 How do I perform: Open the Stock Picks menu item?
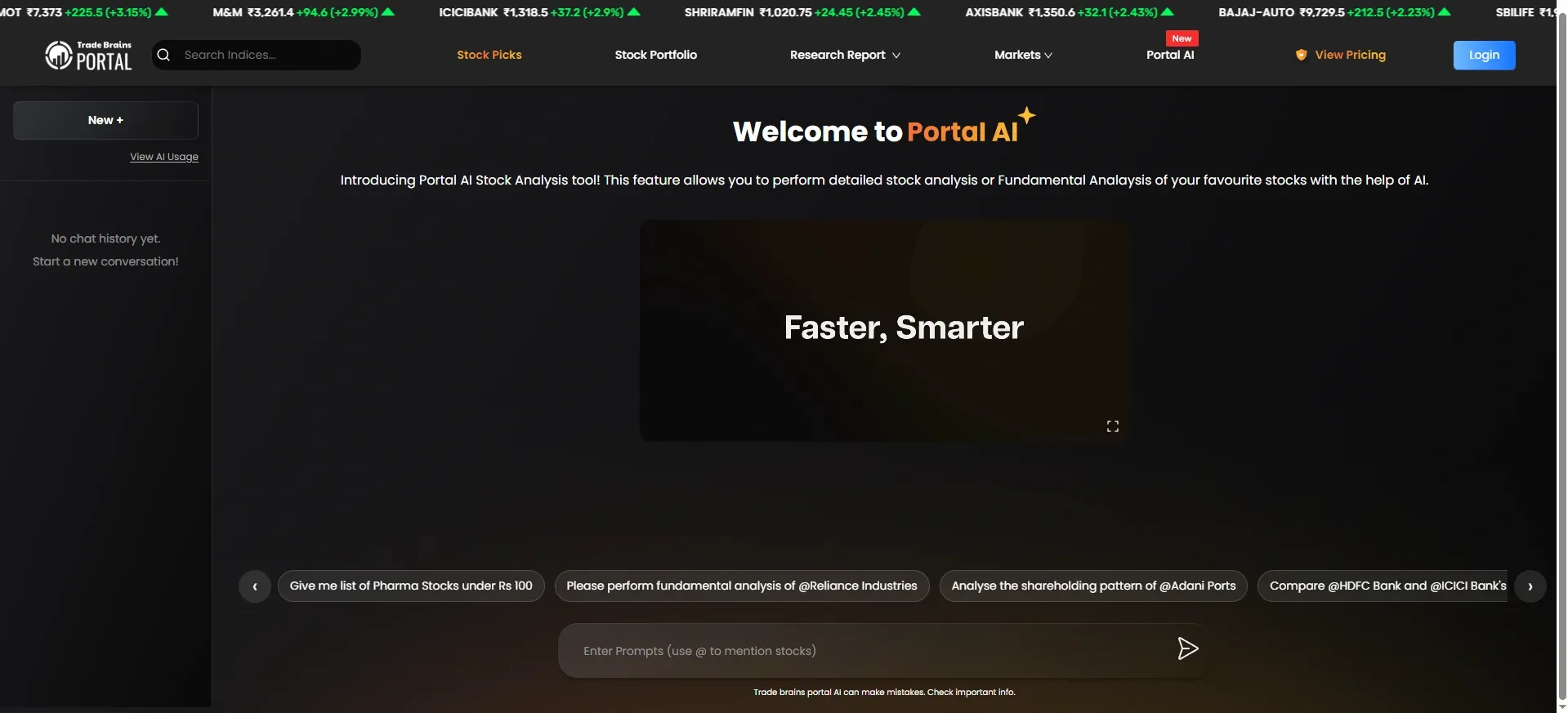489,55
